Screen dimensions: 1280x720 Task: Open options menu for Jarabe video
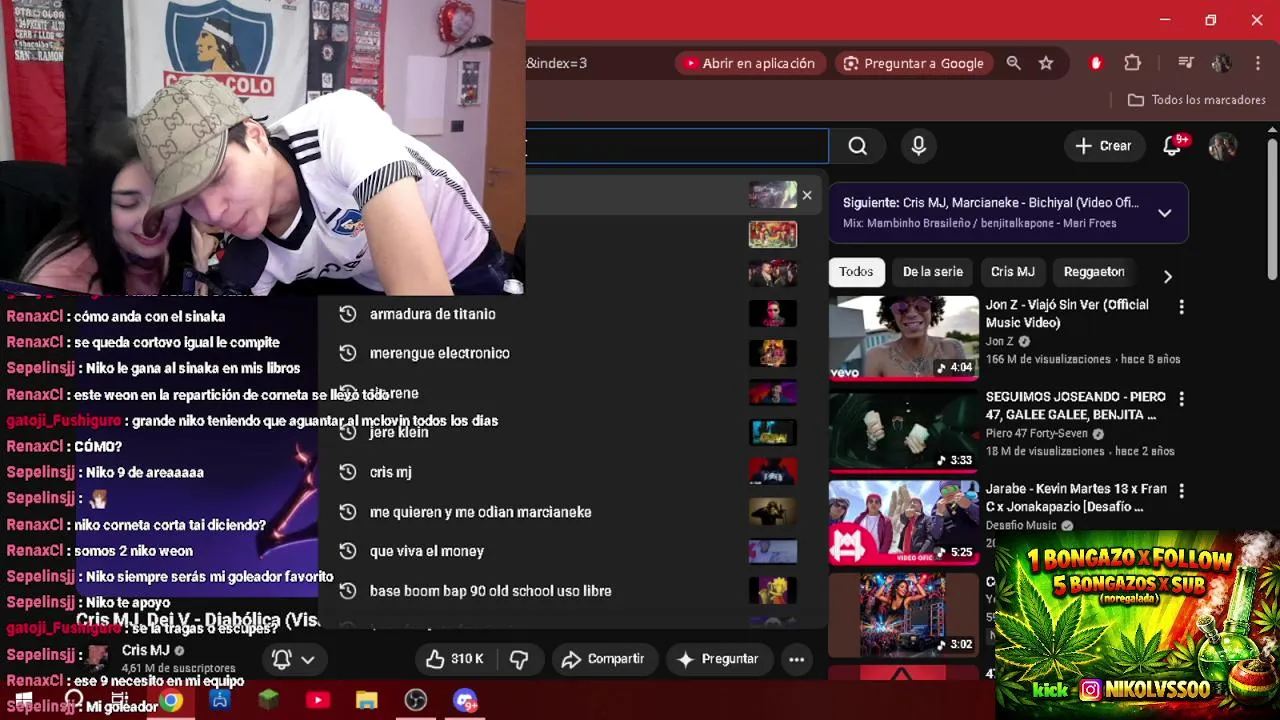click(1181, 491)
